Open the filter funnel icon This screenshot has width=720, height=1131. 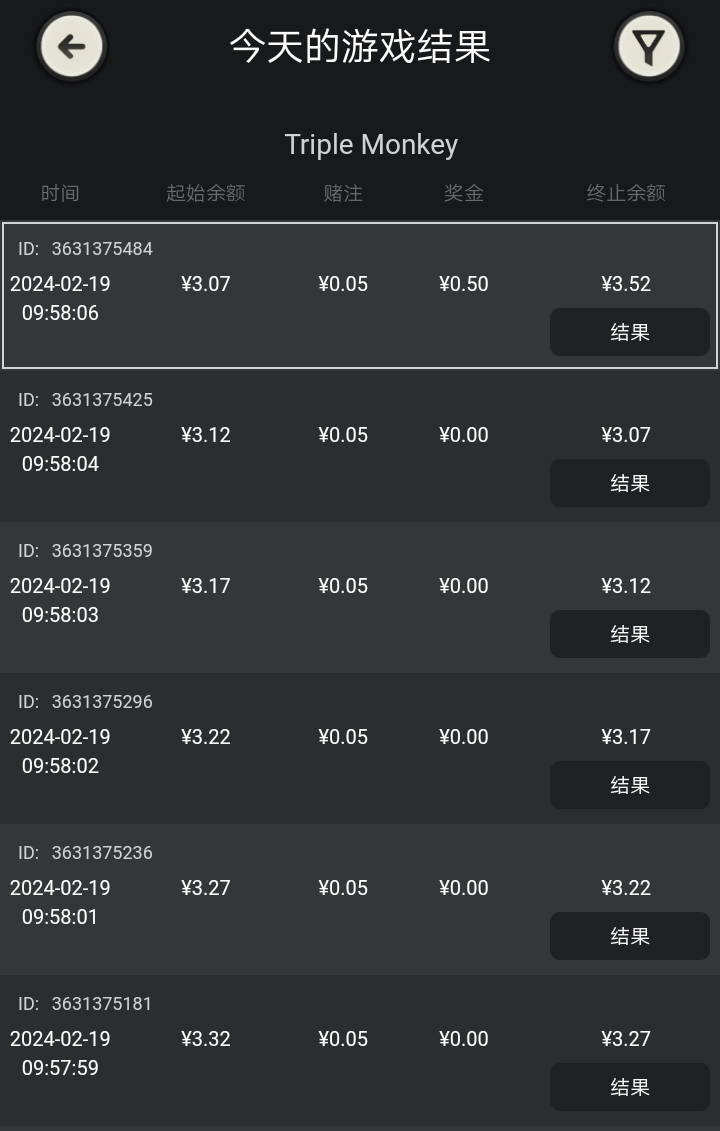649,46
